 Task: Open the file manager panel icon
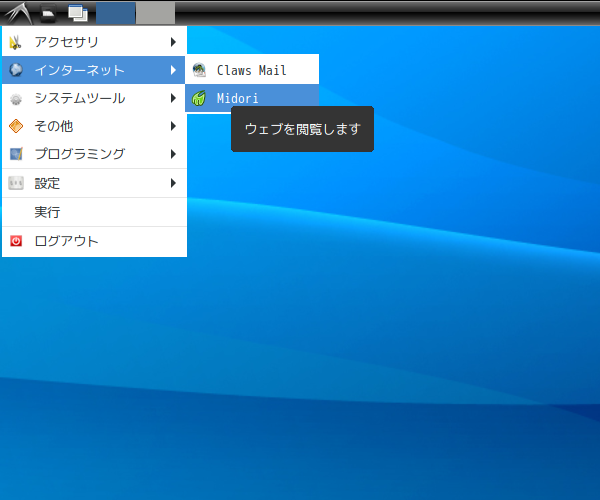[x=48, y=13]
